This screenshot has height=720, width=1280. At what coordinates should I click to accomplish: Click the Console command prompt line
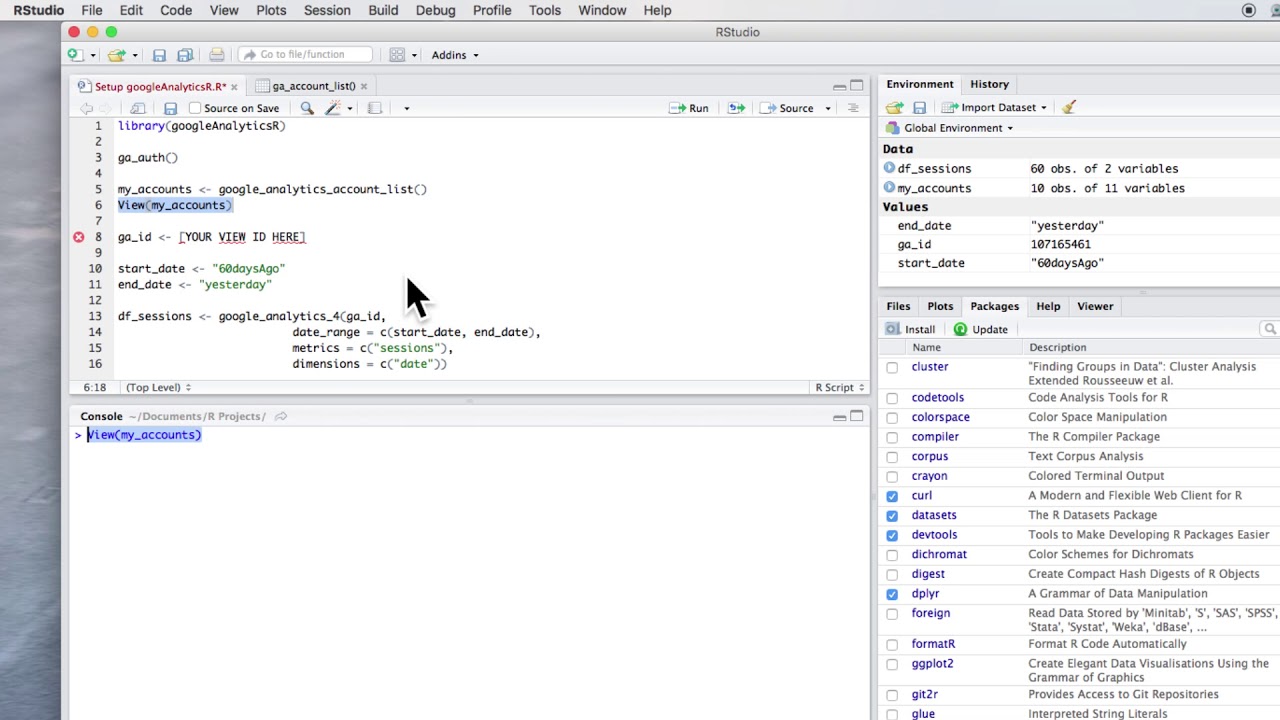pyautogui.click(x=470, y=435)
